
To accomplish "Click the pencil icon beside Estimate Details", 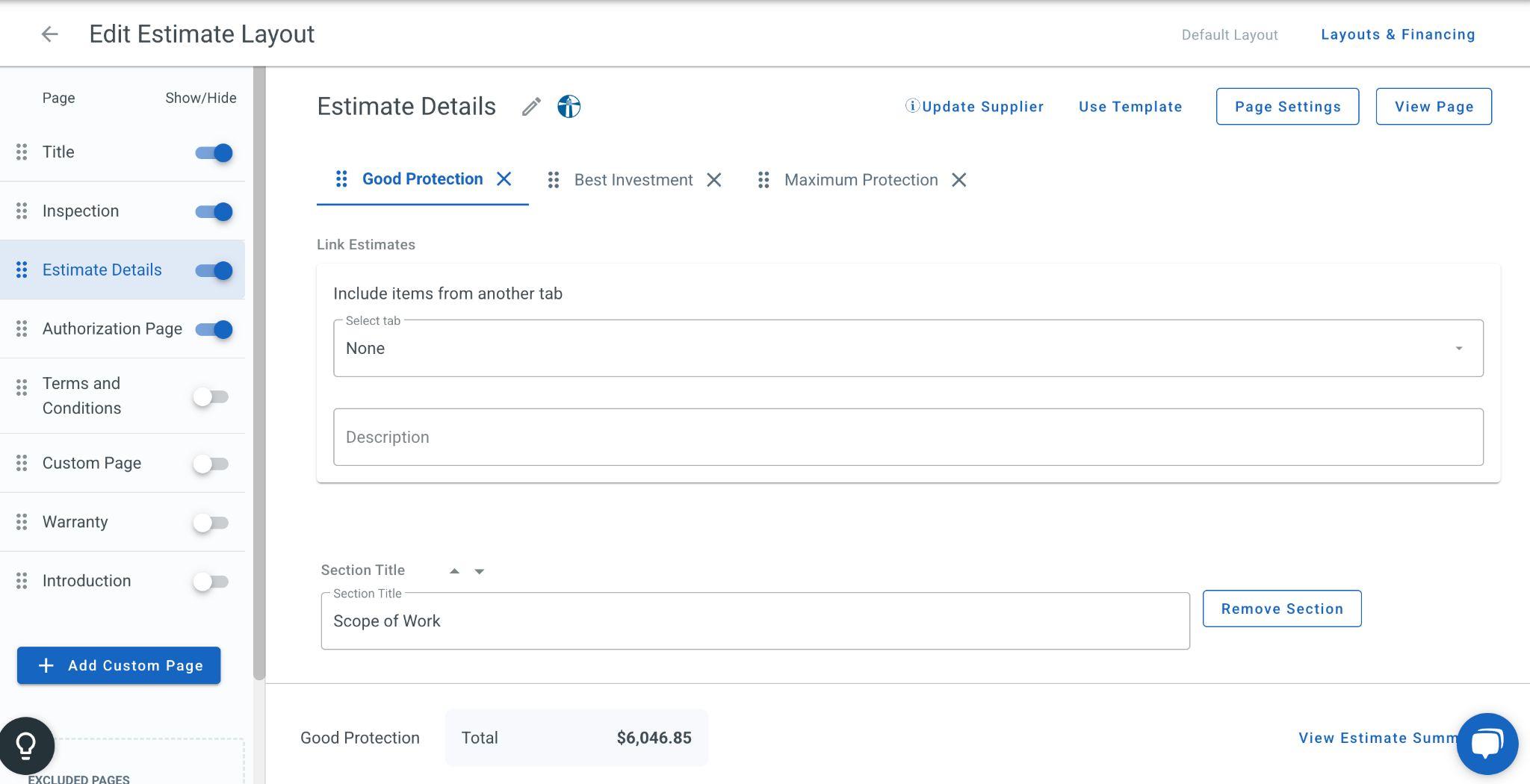I will point(531,107).
